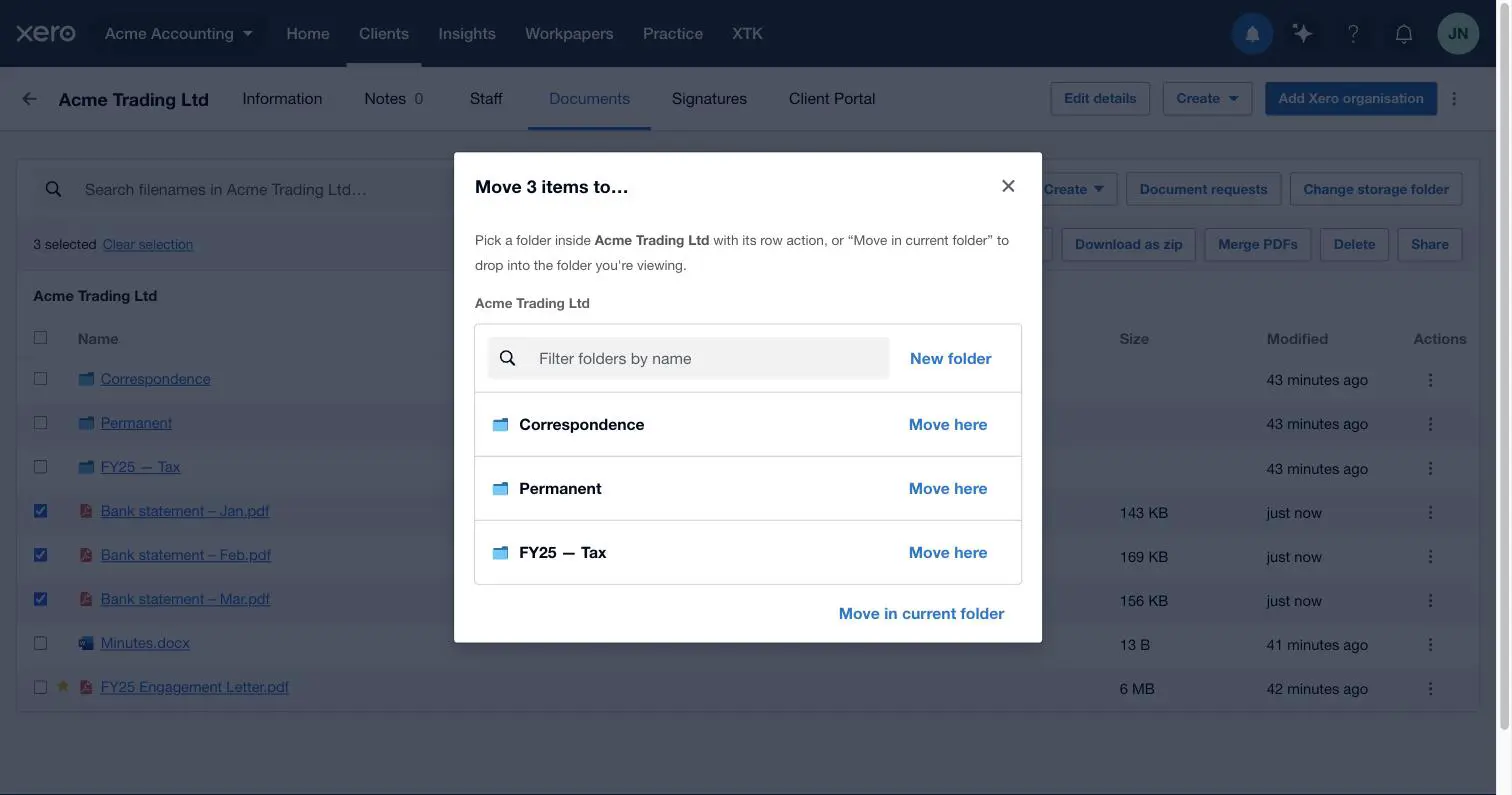Open the Insights menu
The height and width of the screenshot is (795, 1512).
pos(467,34)
